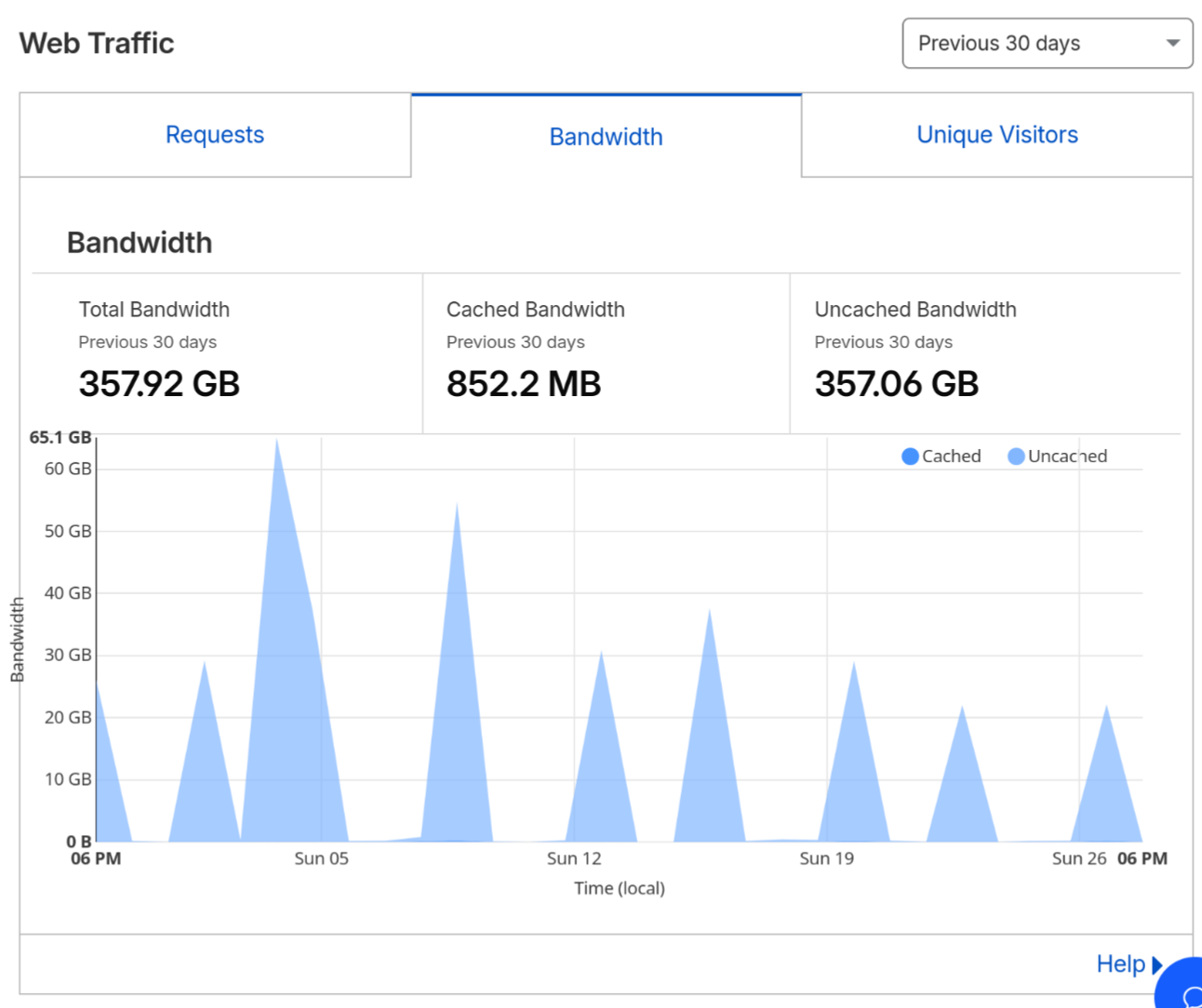Click the Sun 05 axis label
The width and height of the screenshot is (1202, 1008).
[322, 858]
